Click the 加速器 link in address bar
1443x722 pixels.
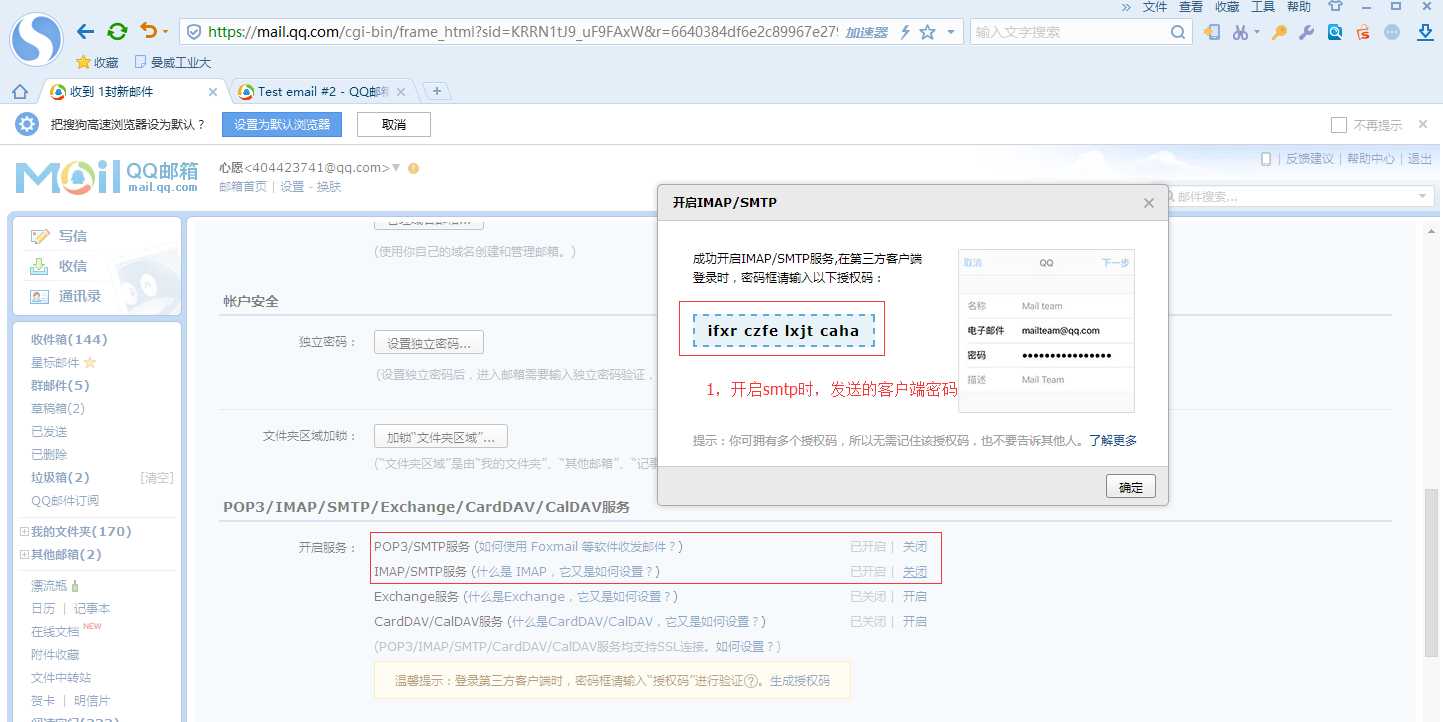pos(866,32)
